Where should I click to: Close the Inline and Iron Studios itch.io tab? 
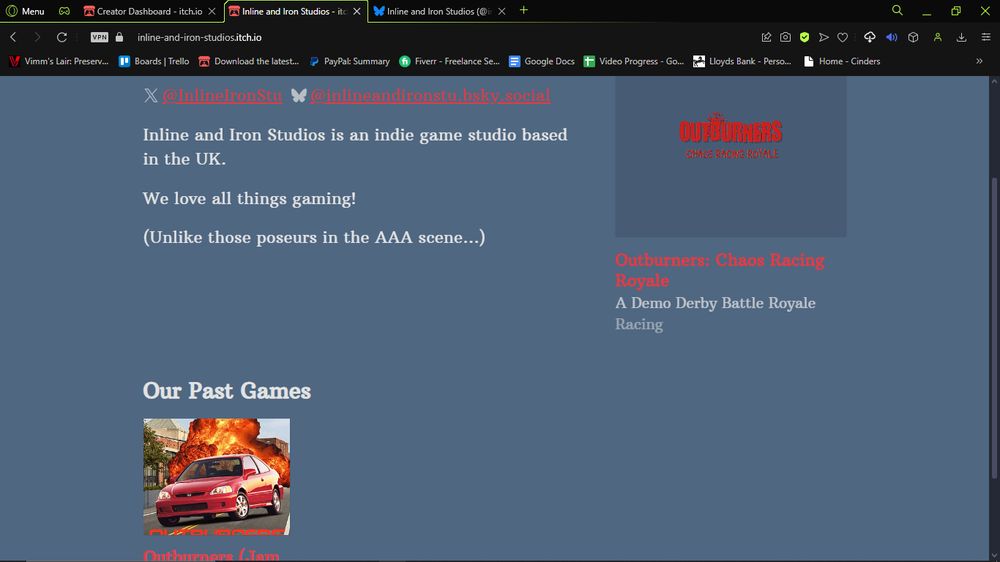tap(357, 11)
